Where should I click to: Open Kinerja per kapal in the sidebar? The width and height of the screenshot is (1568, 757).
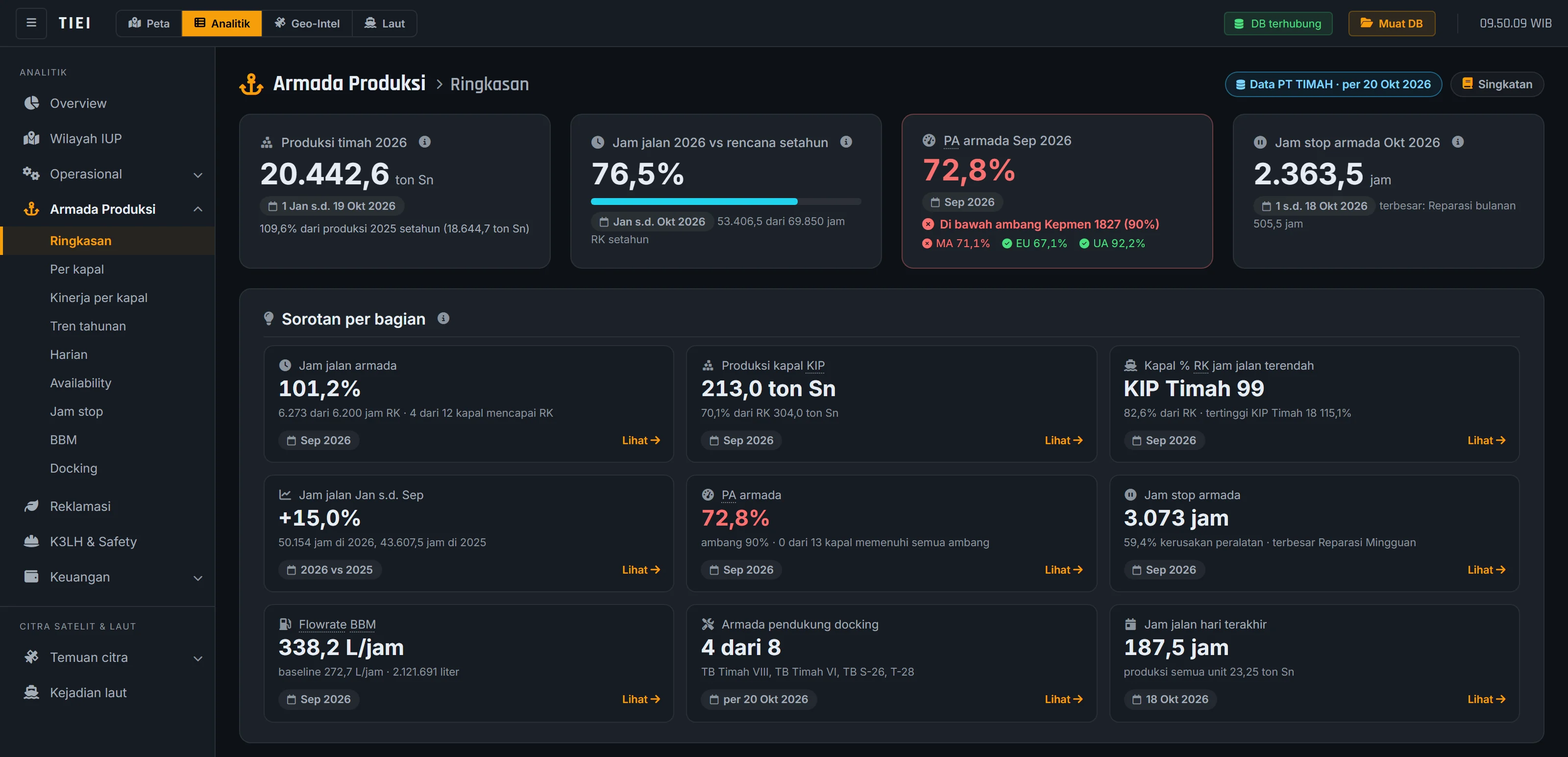point(107,298)
